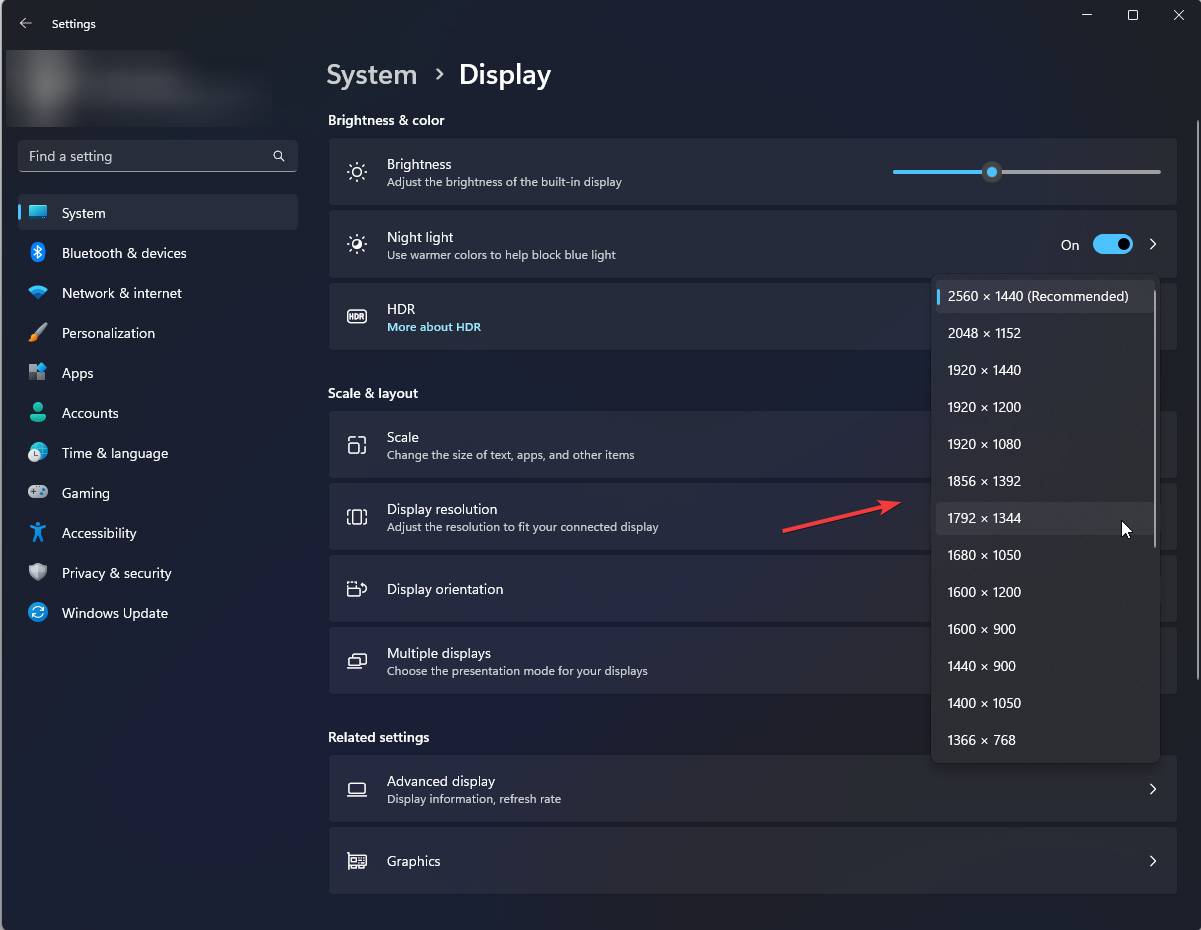Open Windows Update page
Screen dimensions: 1201x930
(x=158, y=613)
